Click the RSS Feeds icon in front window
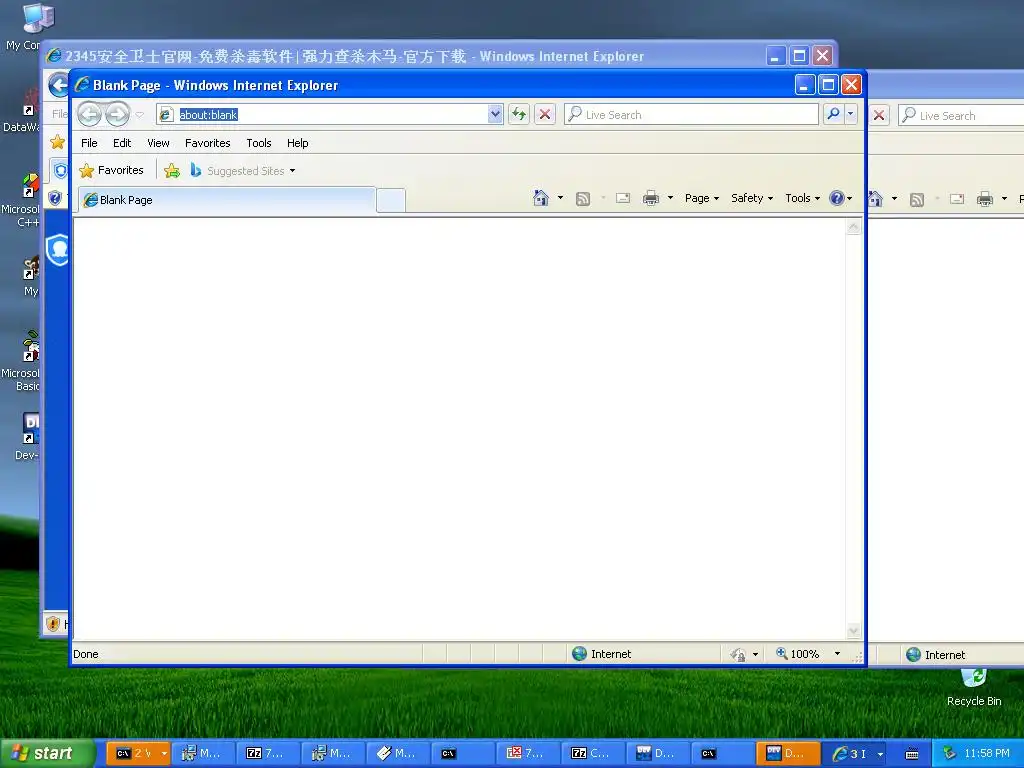This screenshot has width=1024, height=768. tap(583, 199)
